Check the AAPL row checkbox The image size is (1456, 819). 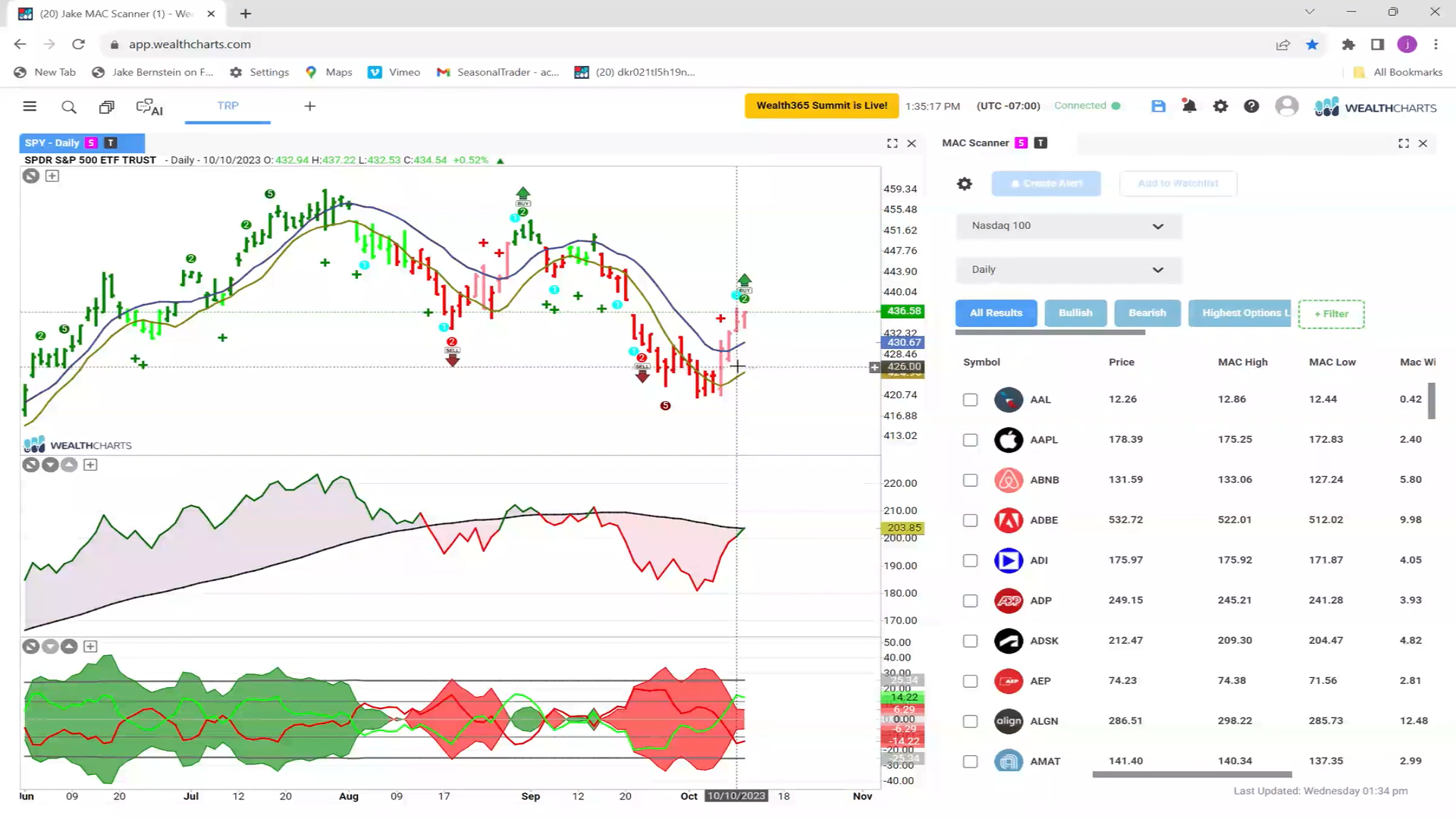coord(970,440)
